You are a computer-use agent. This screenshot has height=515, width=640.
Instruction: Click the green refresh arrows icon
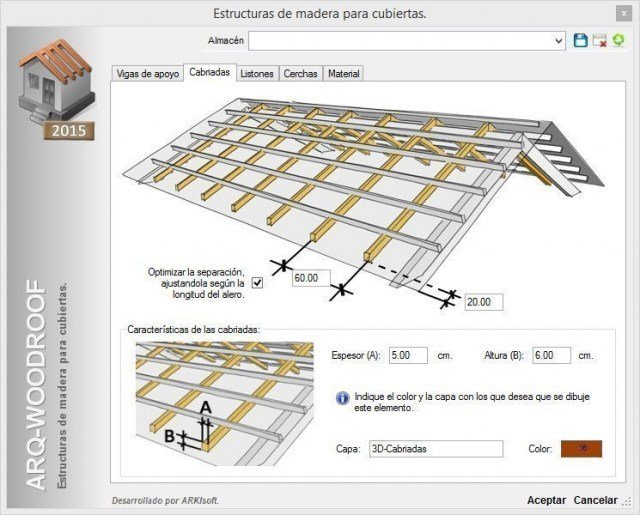tap(619, 40)
